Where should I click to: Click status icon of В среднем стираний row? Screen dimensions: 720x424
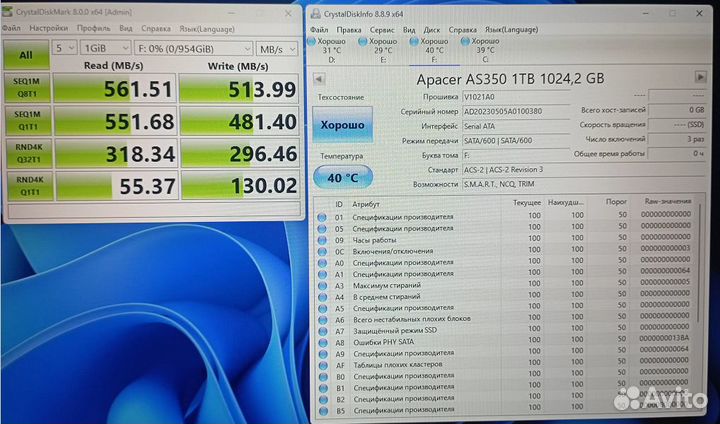pos(323,297)
